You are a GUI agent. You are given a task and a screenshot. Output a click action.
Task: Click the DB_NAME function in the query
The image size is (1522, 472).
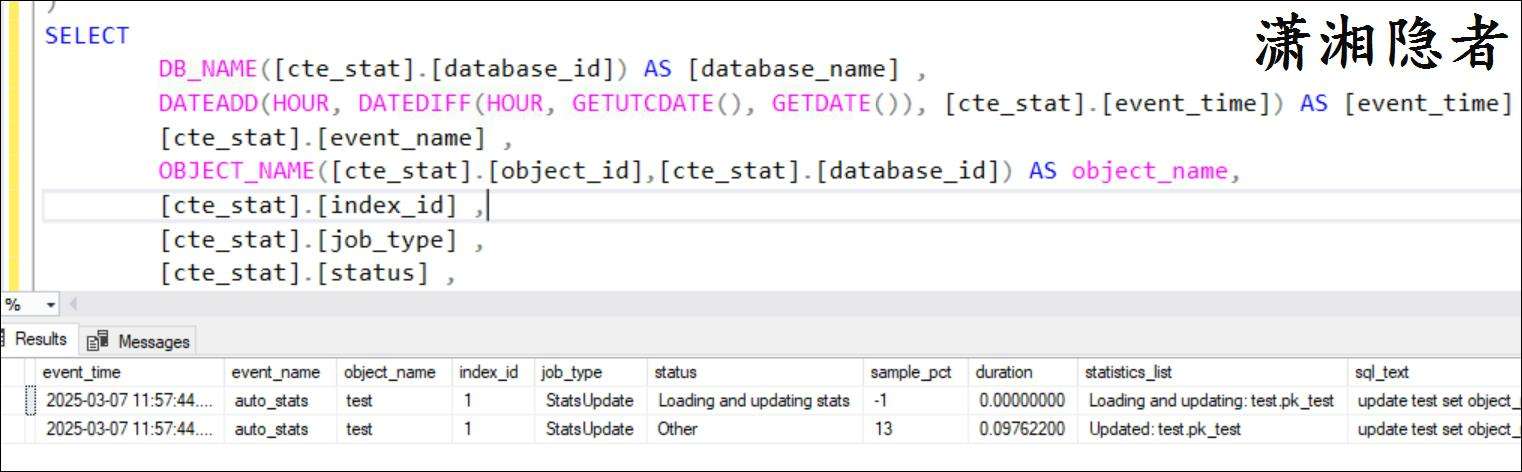point(208,69)
